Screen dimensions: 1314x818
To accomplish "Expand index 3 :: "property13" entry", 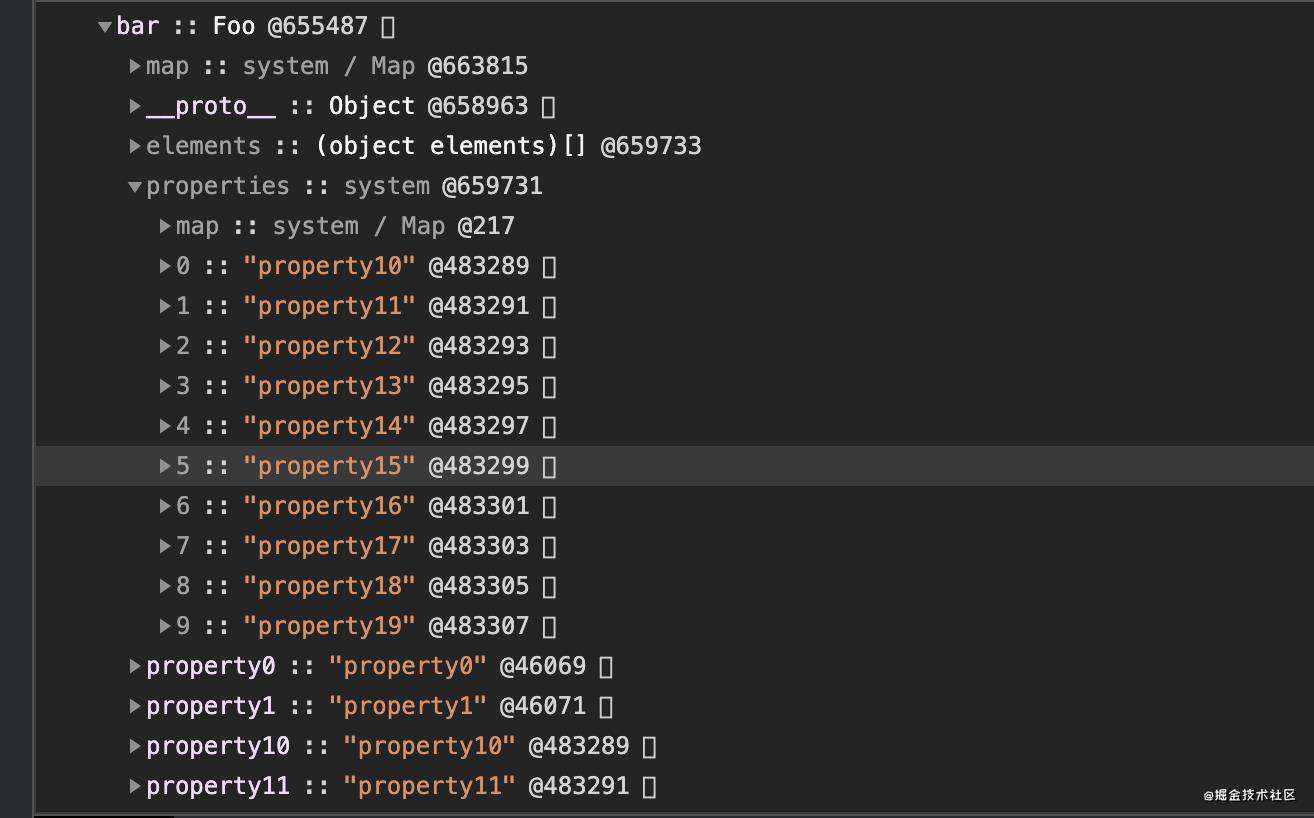I will tap(165, 386).
